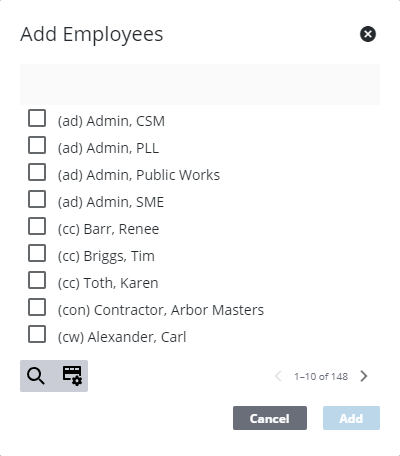
Task: Open the search magnifier icon
Action: pos(36,376)
